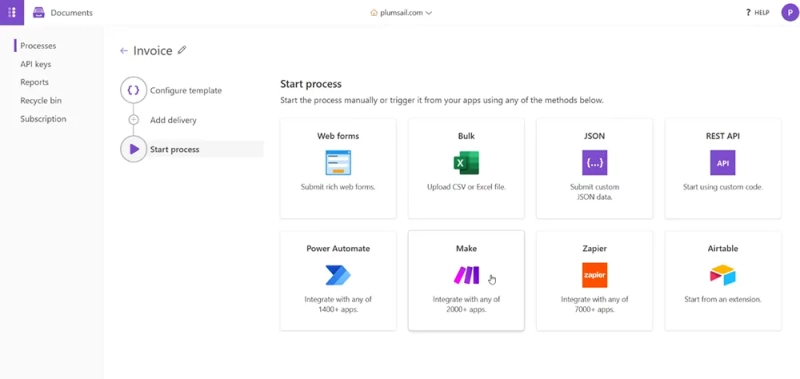Viewport: 800px width, 379px height.
Task: Click the Make card title
Action: pyautogui.click(x=466, y=248)
